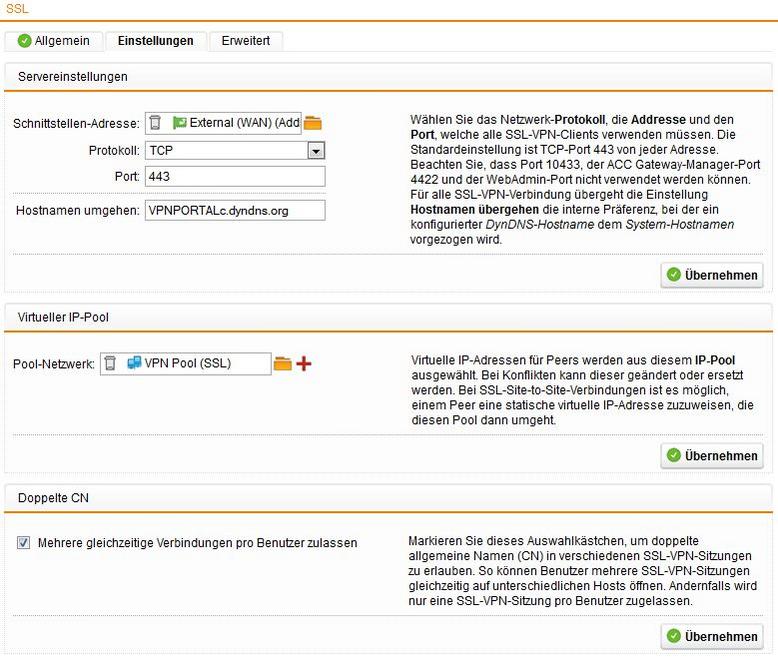
Task: Remove VPN Pool (SSL) using trash icon
Action: tap(111, 363)
